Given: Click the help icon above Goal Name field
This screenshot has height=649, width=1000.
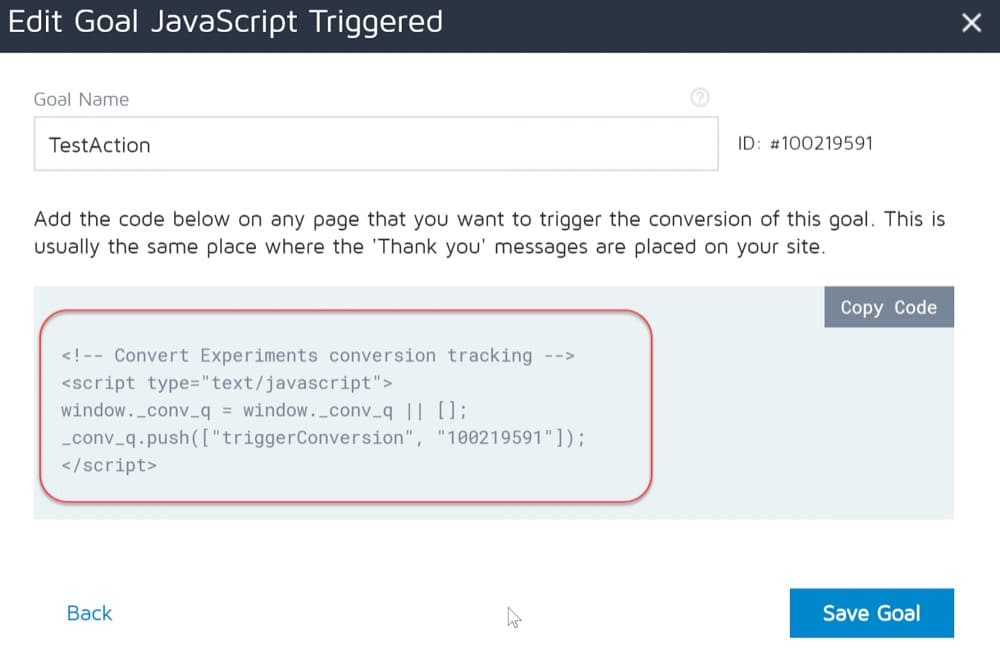Looking at the screenshot, I should [700, 98].
